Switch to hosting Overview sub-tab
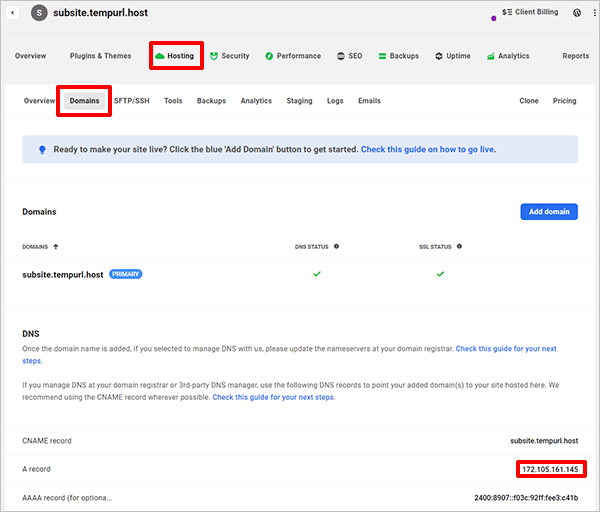 (39, 101)
